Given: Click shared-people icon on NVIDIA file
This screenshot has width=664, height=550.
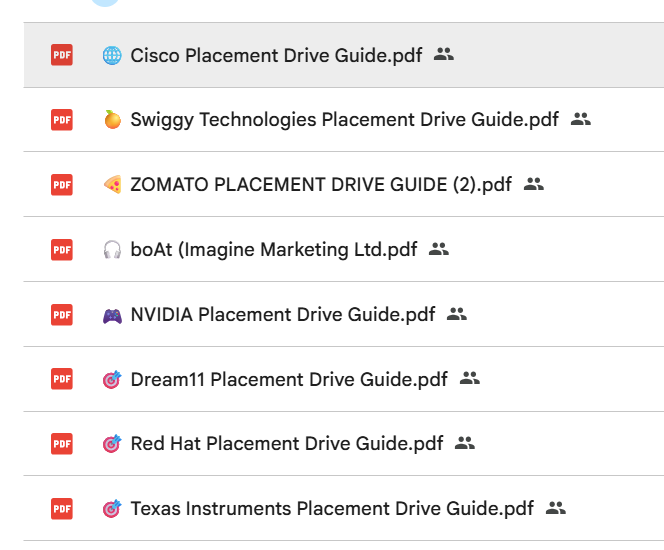Looking at the screenshot, I should pyautogui.click(x=457, y=315).
